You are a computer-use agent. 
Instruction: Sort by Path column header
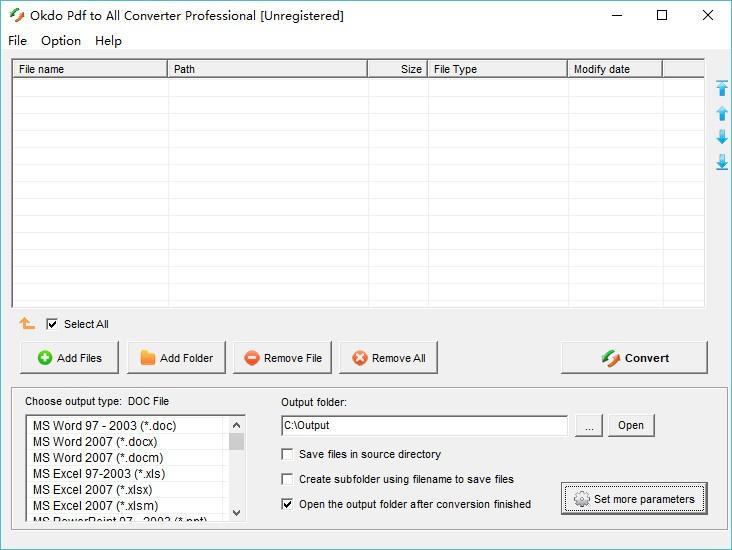pyautogui.click(x=267, y=69)
